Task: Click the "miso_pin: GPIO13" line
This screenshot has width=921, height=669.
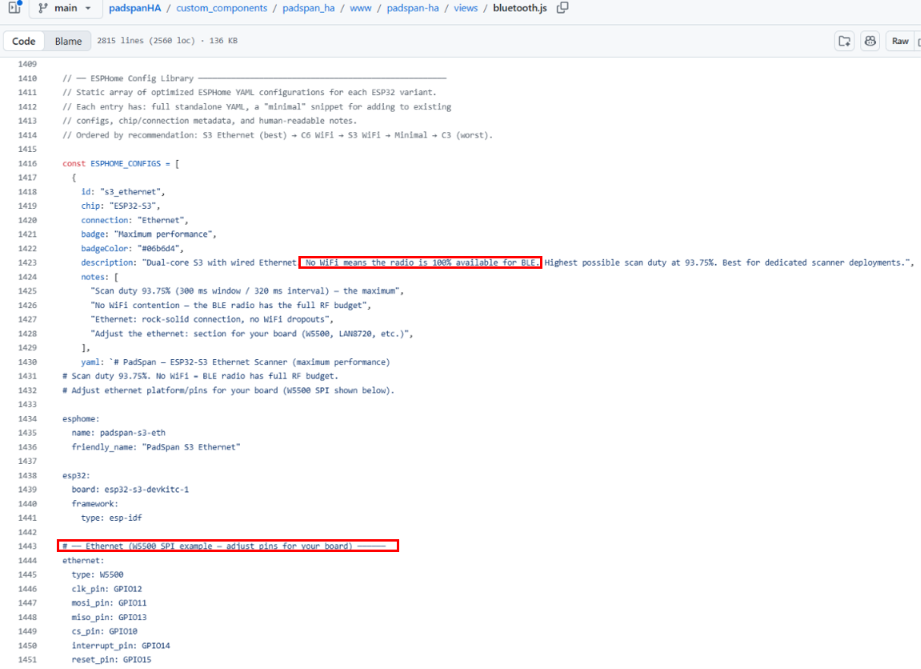Action: tap(109, 617)
